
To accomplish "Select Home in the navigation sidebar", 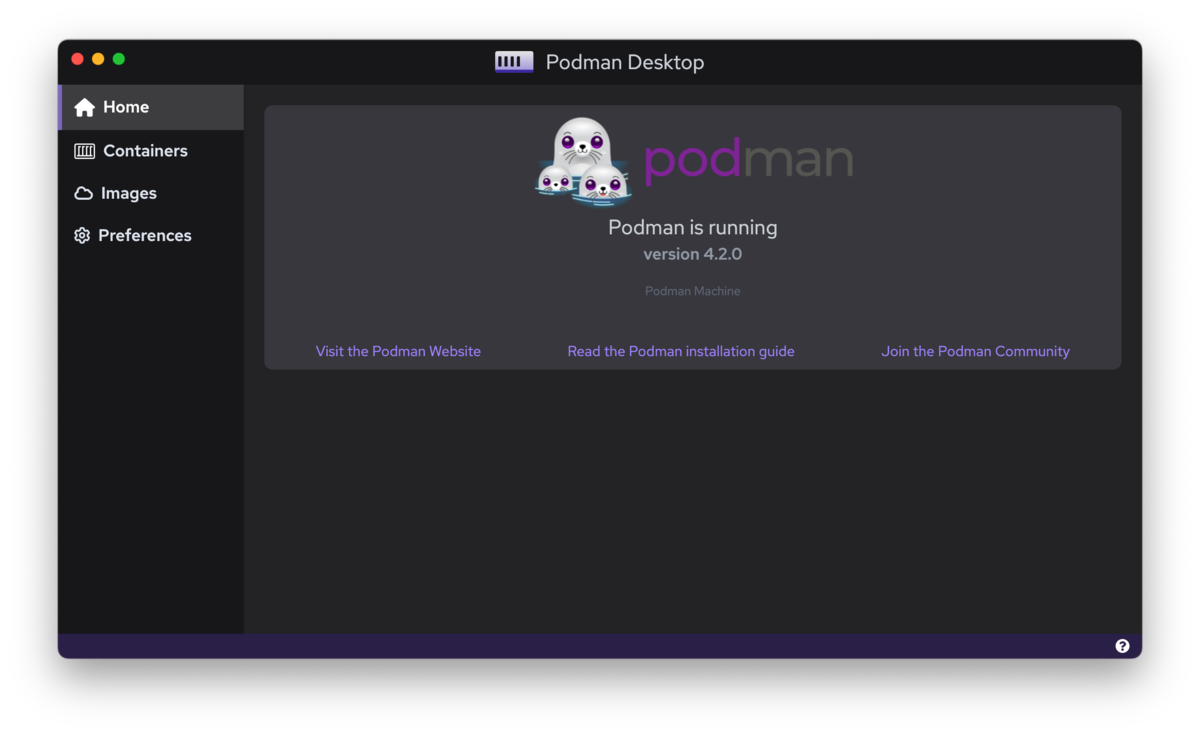I will coord(125,107).
